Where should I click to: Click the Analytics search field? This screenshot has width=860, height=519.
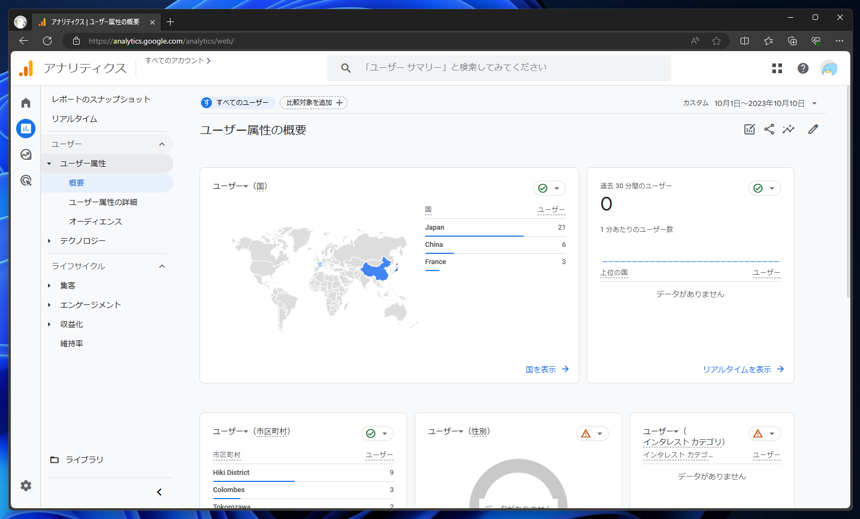click(x=499, y=68)
